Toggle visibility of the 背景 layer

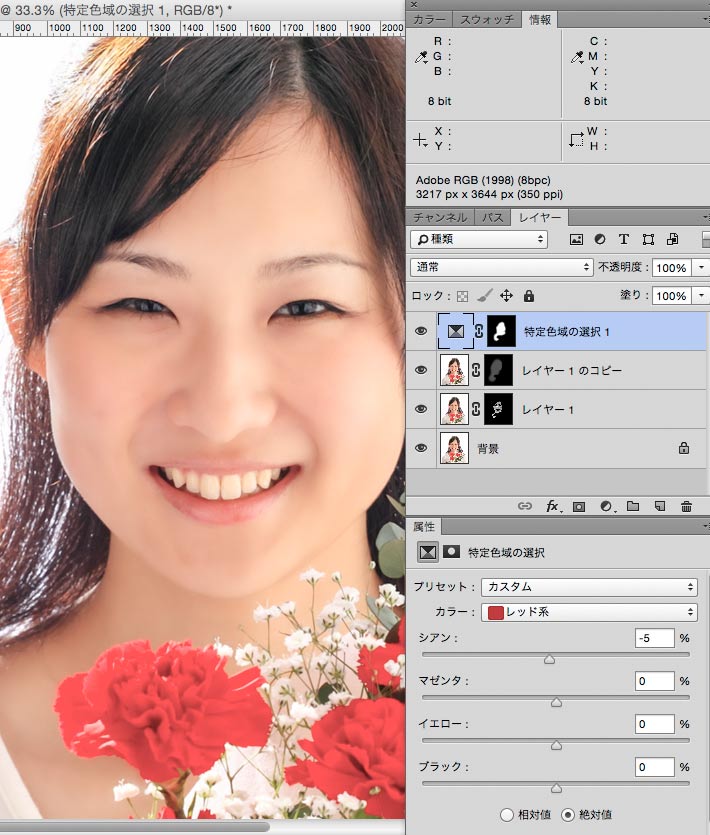coord(420,449)
